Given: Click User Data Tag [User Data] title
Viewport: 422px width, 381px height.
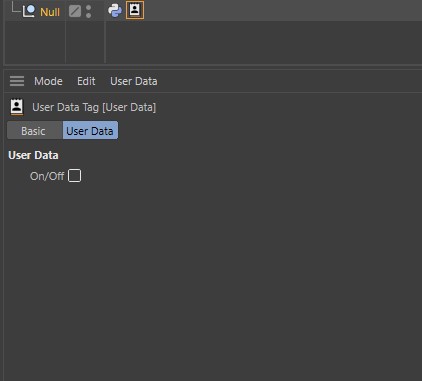Looking at the screenshot, I should (94, 107).
